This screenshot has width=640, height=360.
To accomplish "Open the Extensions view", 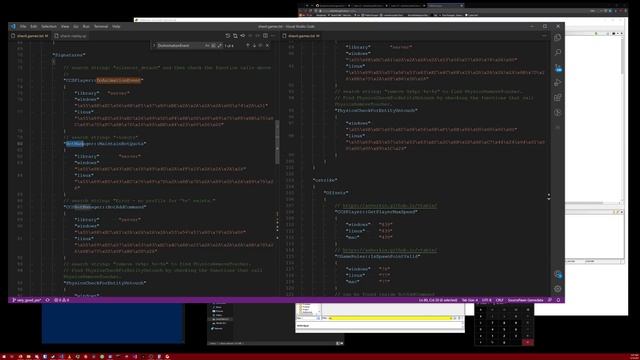I will (x=558, y=98).
